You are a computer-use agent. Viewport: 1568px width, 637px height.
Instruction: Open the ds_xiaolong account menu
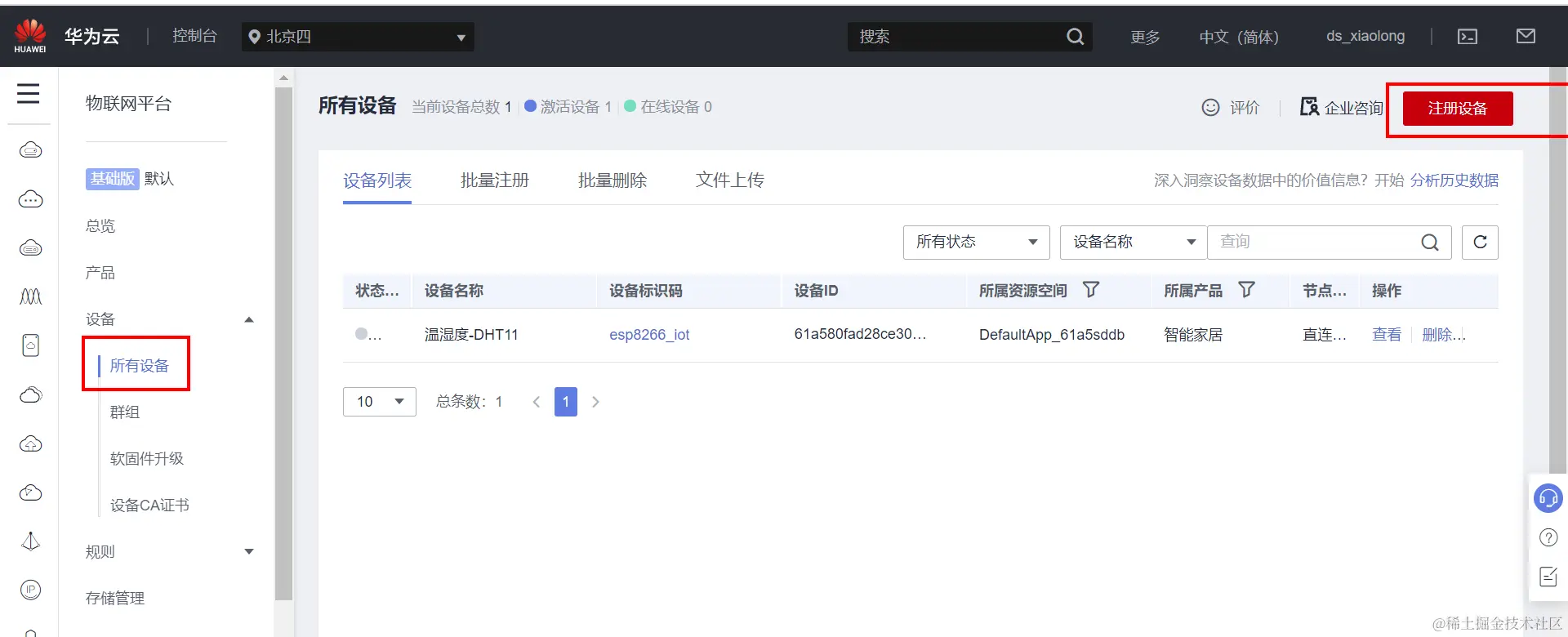pyautogui.click(x=1365, y=36)
